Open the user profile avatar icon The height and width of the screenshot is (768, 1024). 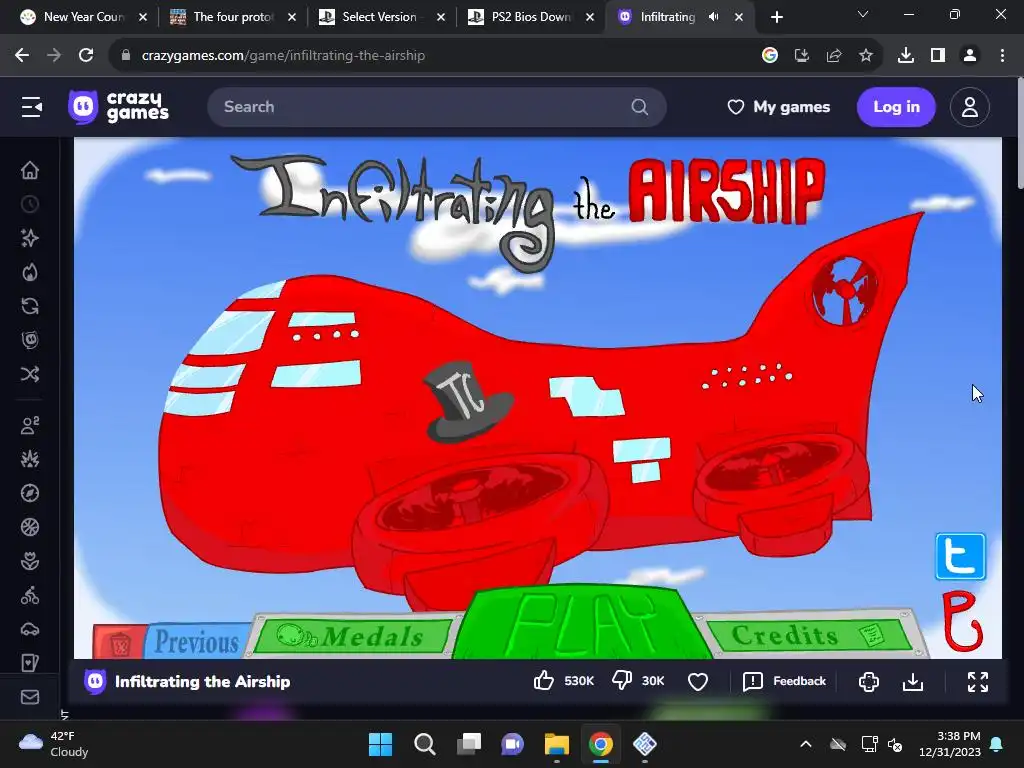[970, 106]
